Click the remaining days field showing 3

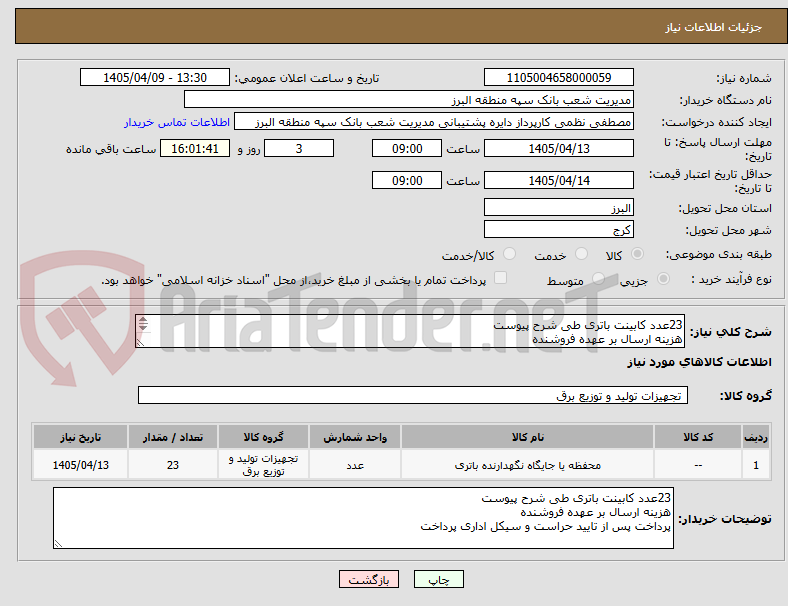299,148
